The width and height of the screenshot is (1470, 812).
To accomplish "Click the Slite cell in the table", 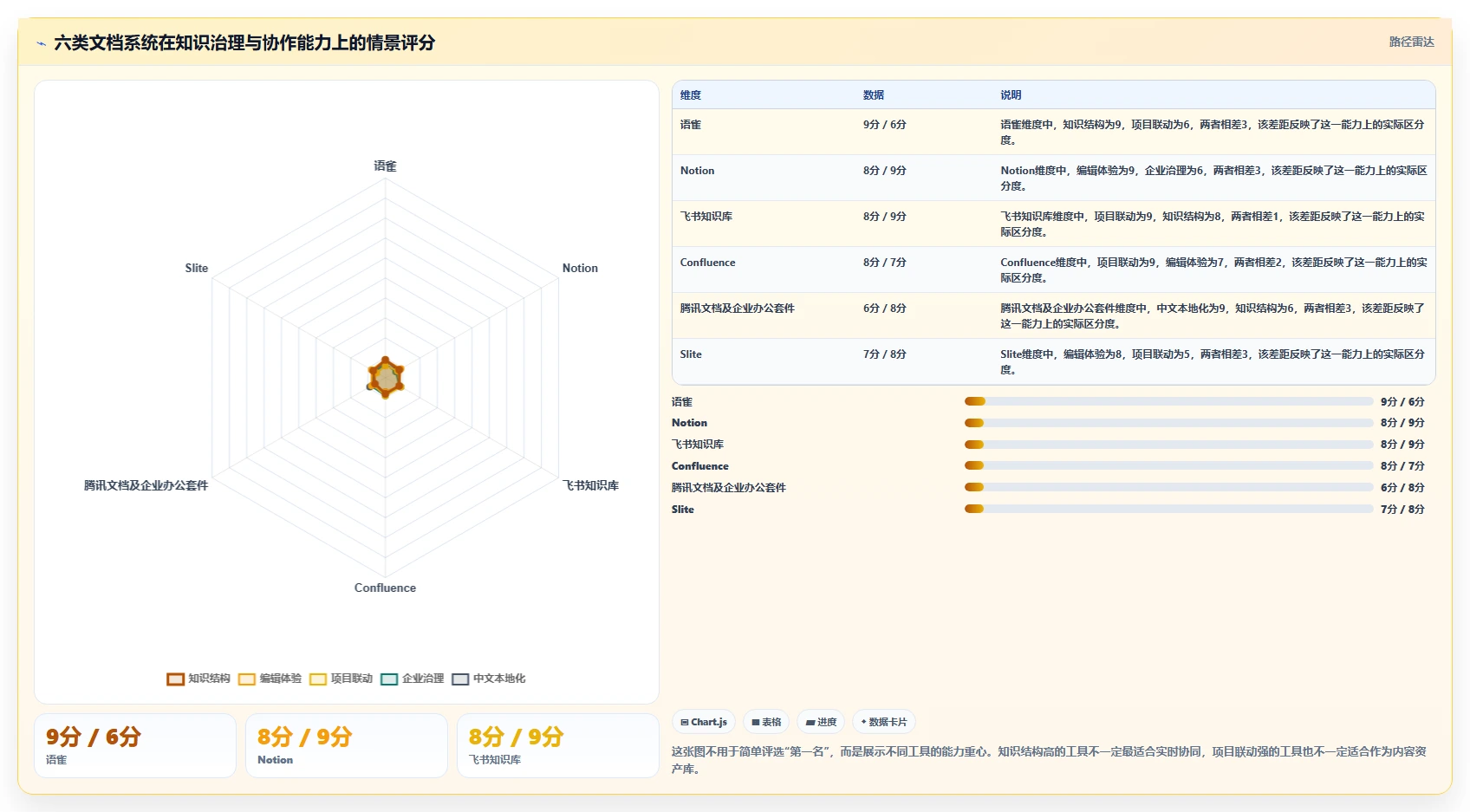I will click(692, 354).
